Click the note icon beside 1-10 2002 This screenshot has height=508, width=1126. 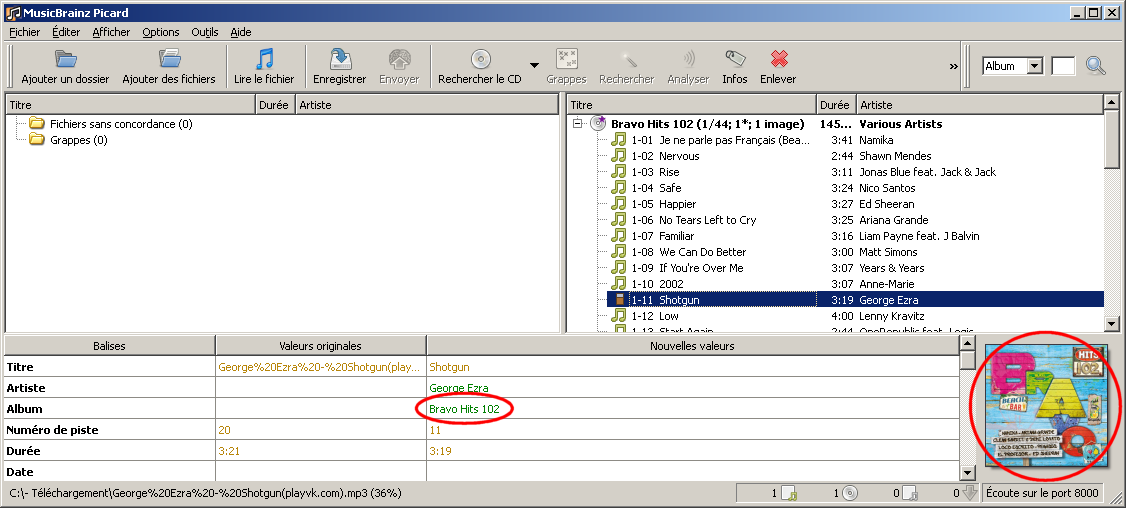pos(618,284)
